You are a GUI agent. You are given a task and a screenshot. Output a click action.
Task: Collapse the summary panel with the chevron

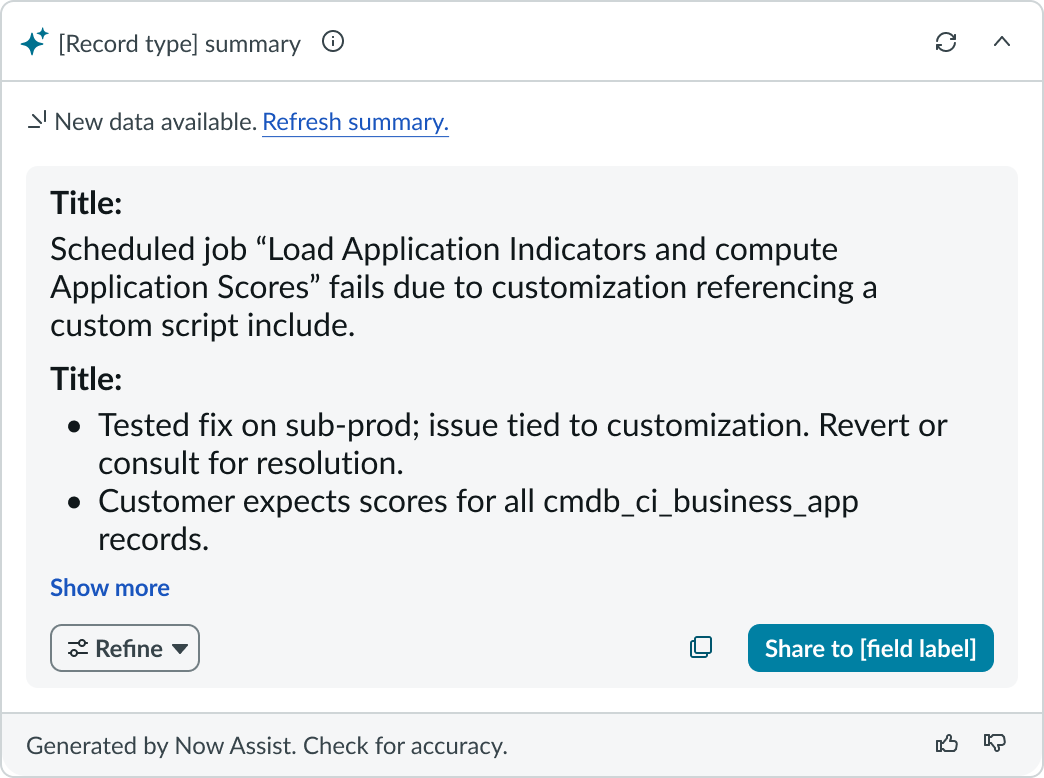[x=1001, y=42]
